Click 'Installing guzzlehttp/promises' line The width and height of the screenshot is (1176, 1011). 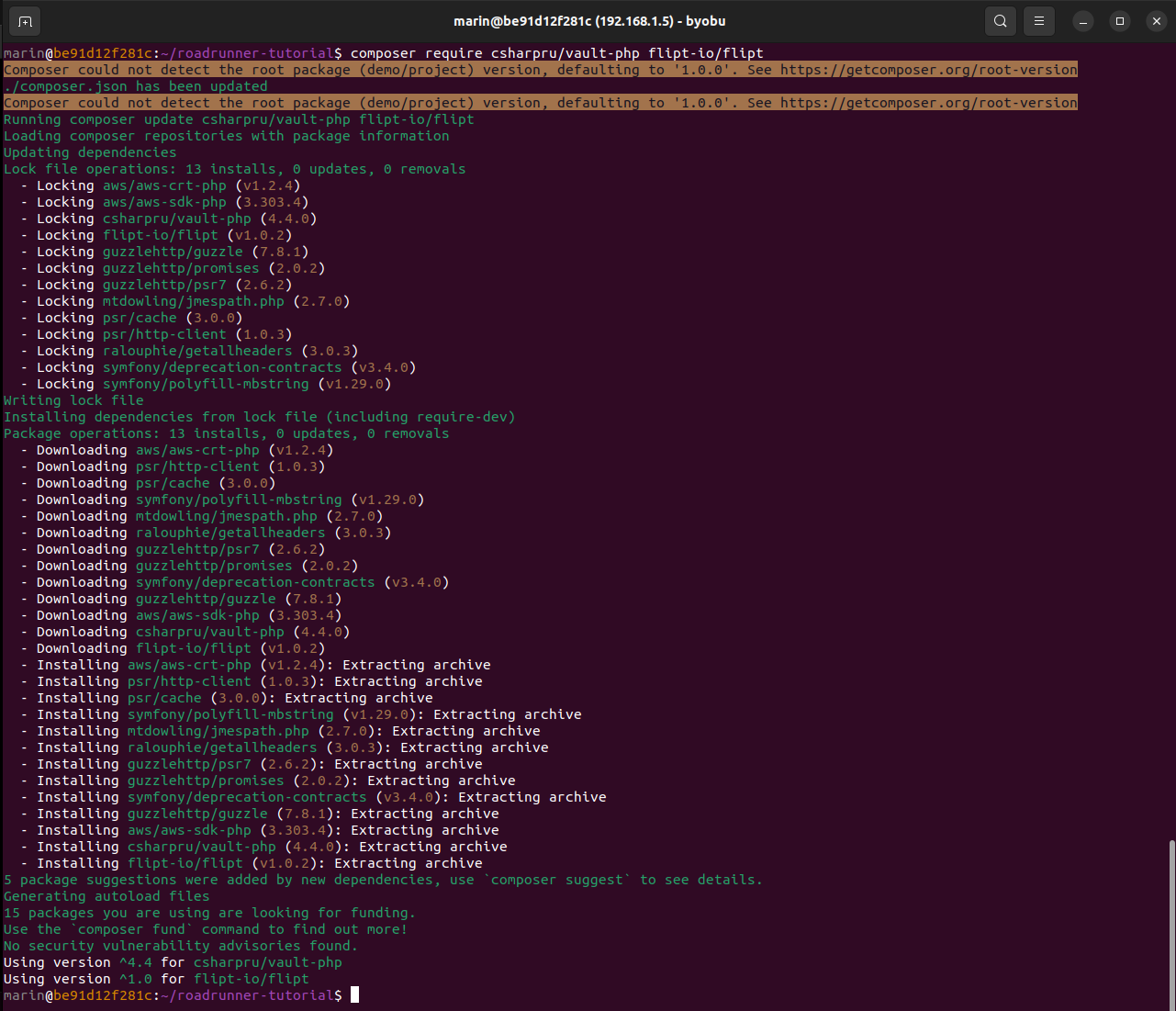(x=268, y=781)
